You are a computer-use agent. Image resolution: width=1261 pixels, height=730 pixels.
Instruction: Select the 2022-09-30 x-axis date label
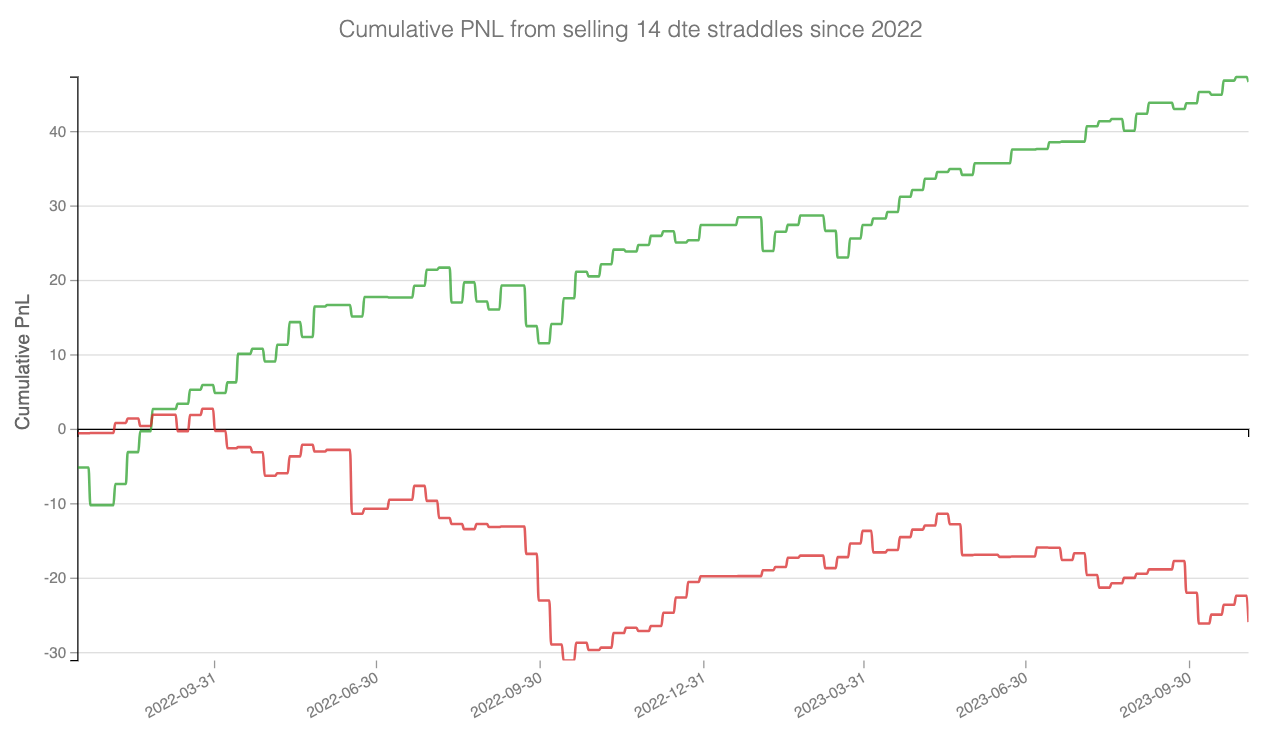coord(507,694)
